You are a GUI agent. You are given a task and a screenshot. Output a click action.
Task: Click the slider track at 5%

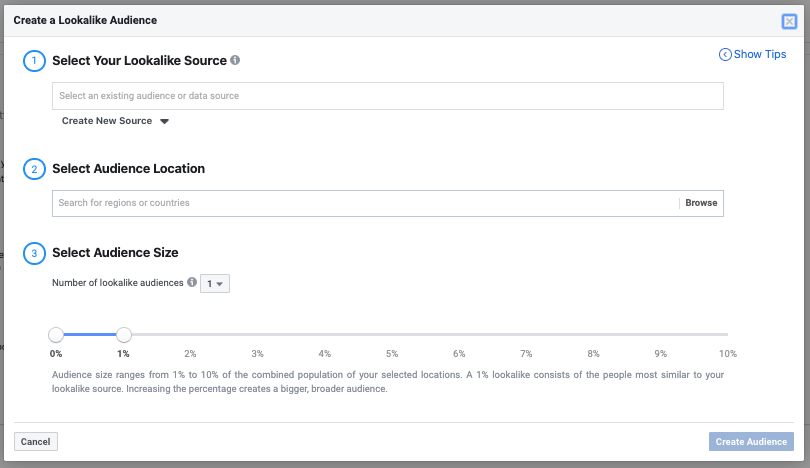[392, 335]
